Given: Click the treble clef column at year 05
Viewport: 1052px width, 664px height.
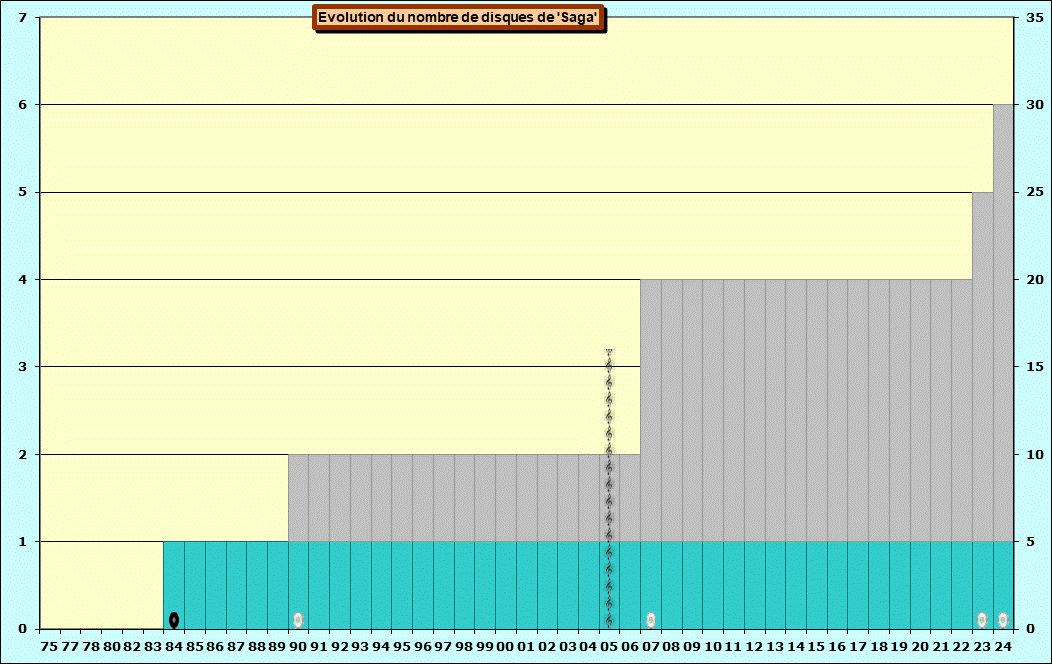Looking at the screenshot, I should (x=609, y=489).
